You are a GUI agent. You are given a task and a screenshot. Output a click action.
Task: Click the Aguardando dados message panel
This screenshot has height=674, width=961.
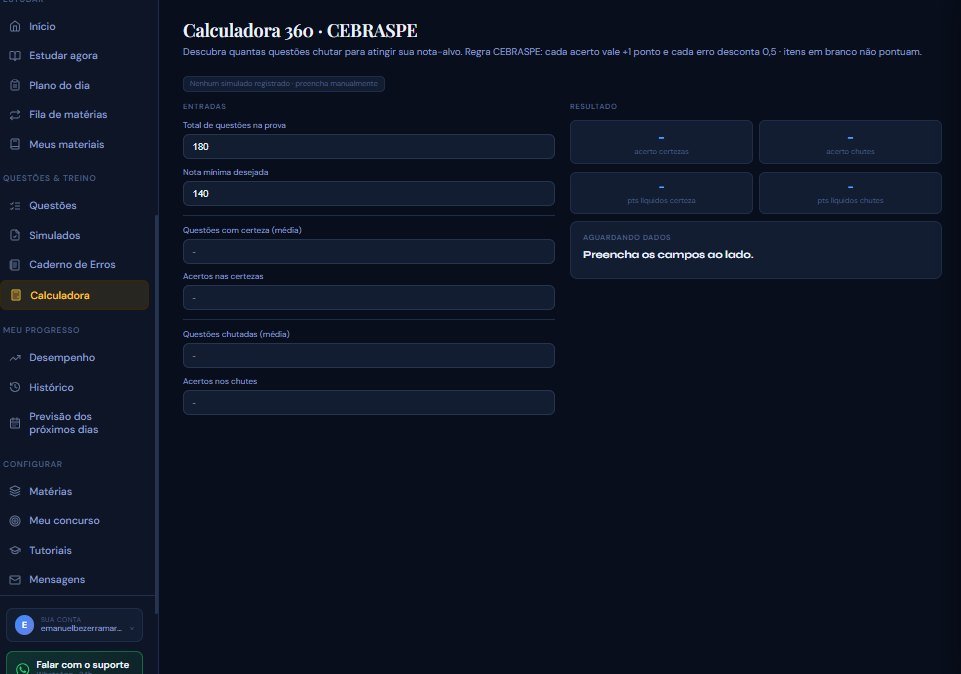756,250
